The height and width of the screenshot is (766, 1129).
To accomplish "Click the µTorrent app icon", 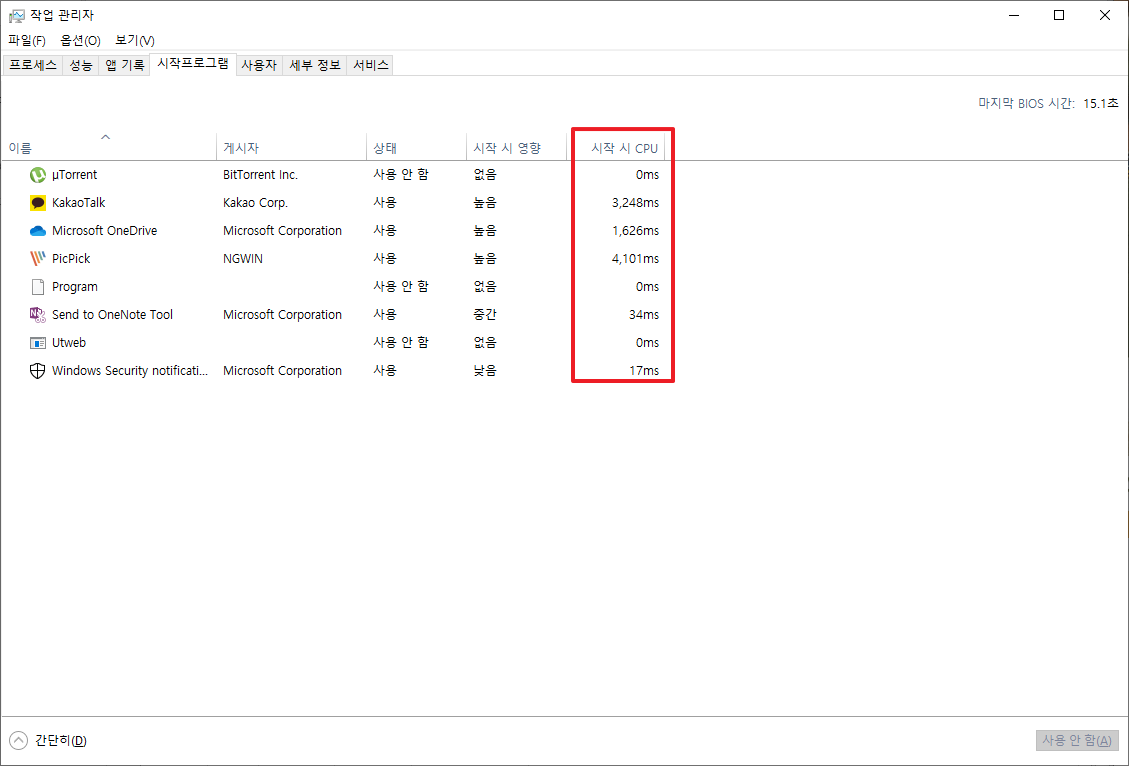I will click(x=37, y=175).
